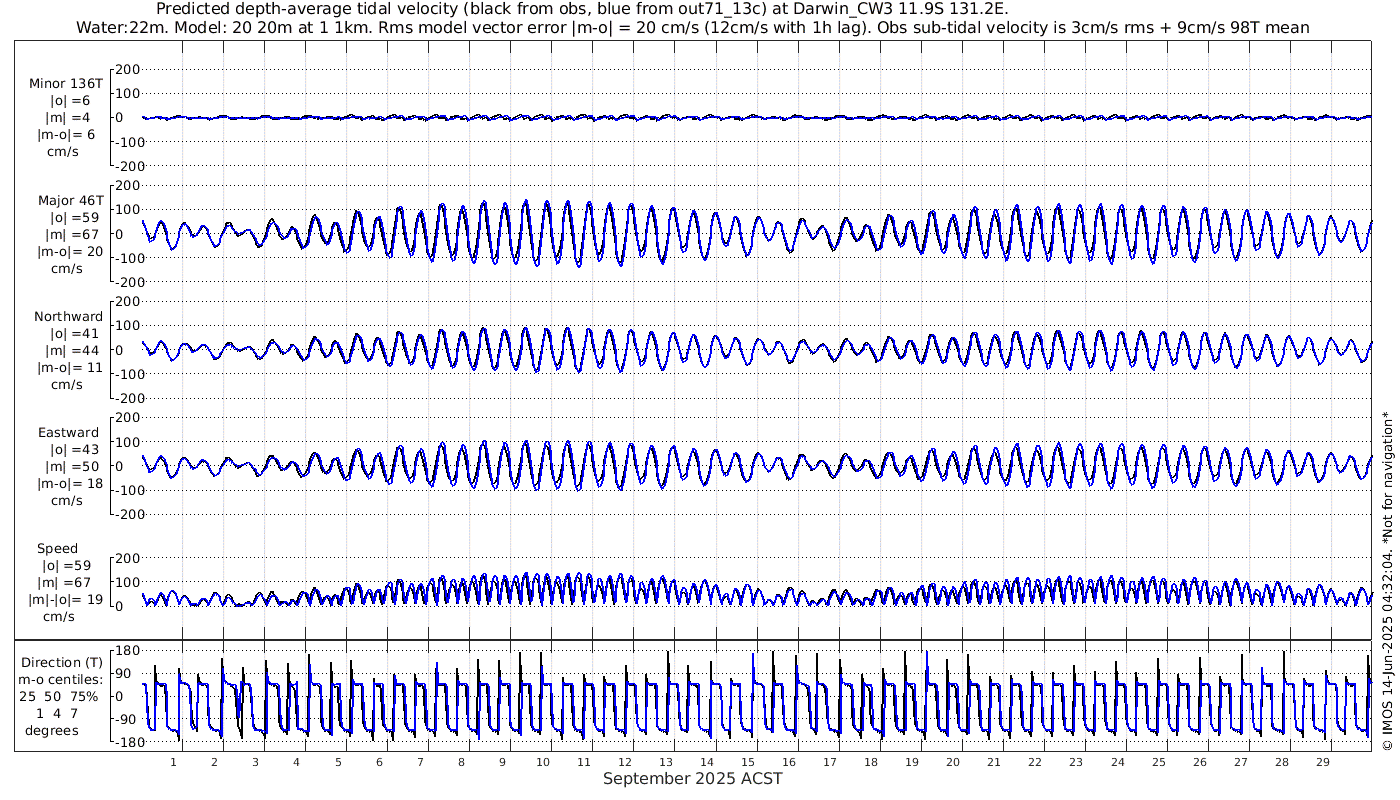Image resolution: width=1400 pixels, height=800 pixels.
Task: Click the '|m-o| = 20' text under Major 46T
Action: click(70, 251)
